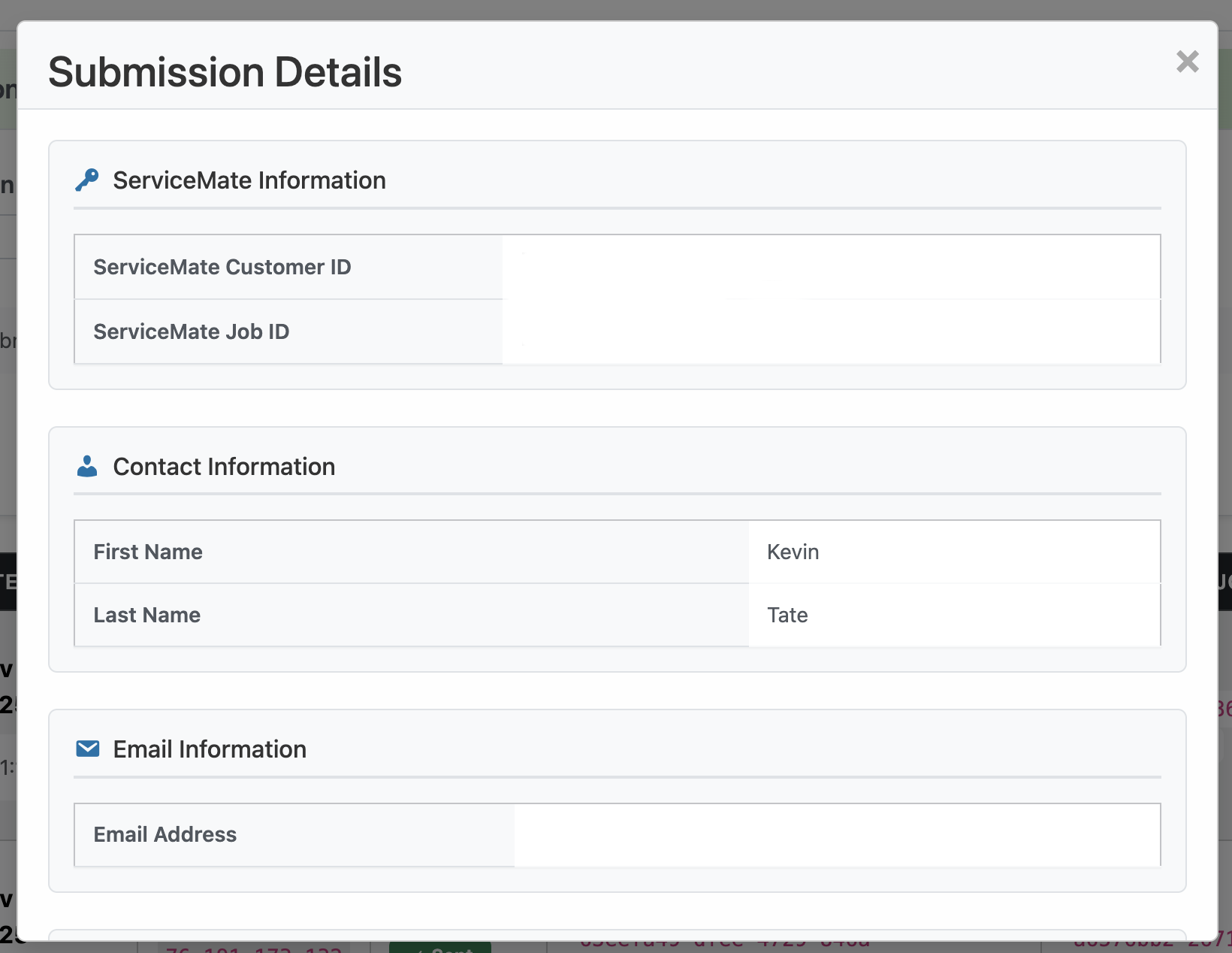Close the Submission Details dialog
Screen dimensions: 1232x953
[1187, 62]
